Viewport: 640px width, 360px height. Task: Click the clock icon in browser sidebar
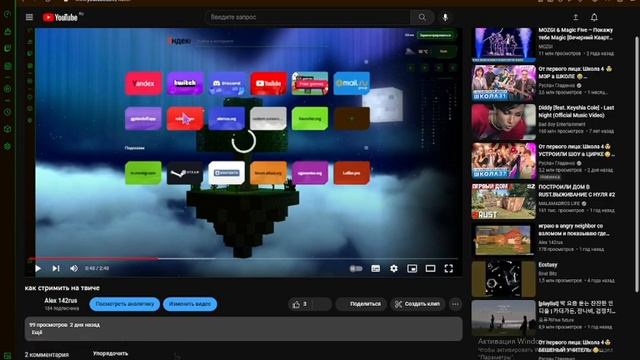[x=8, y=112]
